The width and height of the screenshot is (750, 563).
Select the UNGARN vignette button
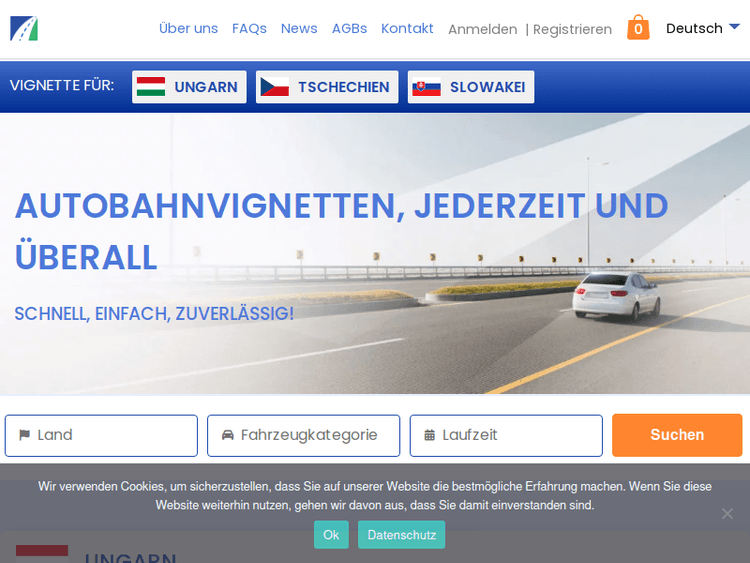(189, 87)
